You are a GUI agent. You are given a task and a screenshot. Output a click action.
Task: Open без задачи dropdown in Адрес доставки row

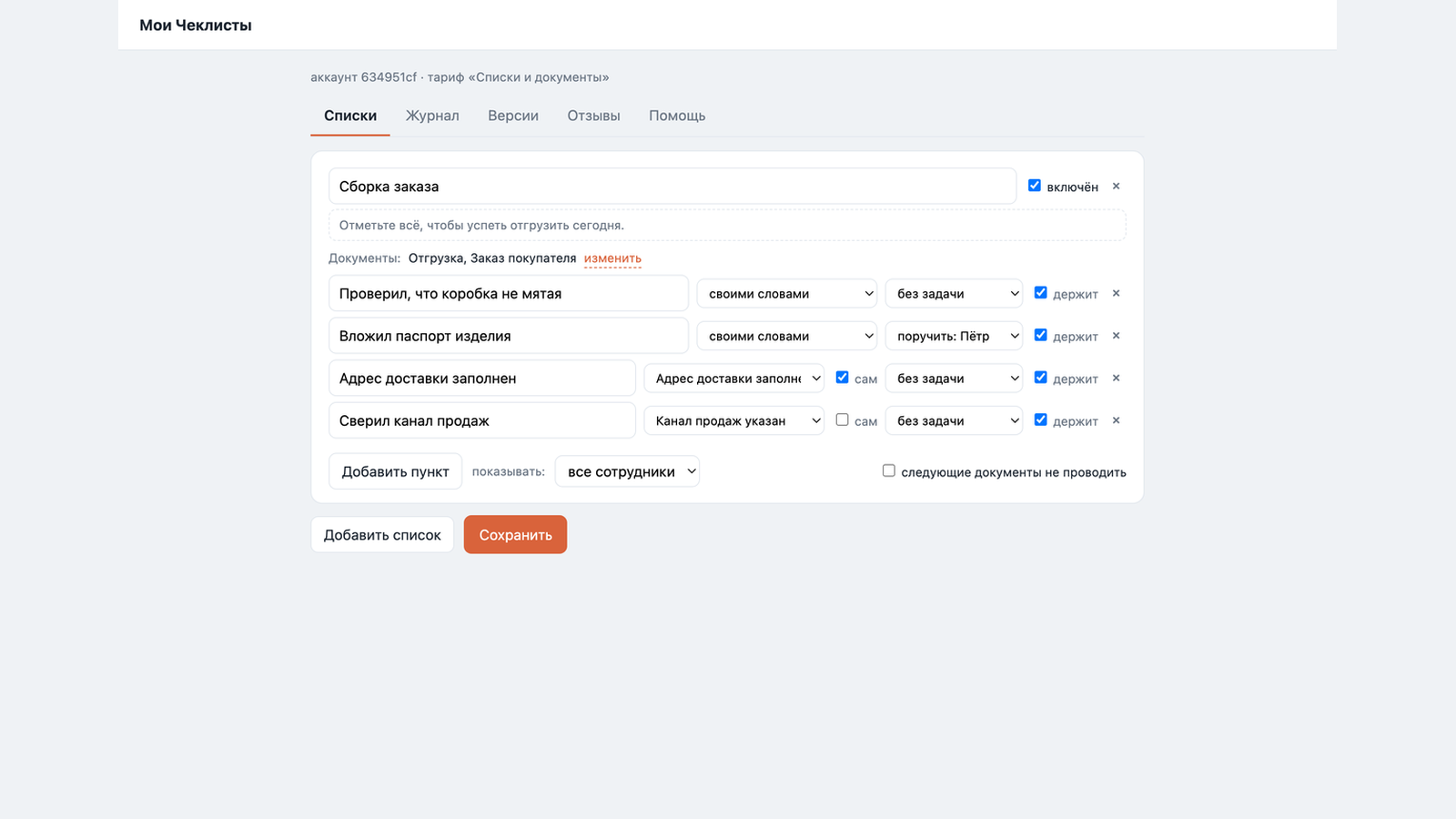click(955, 379)
